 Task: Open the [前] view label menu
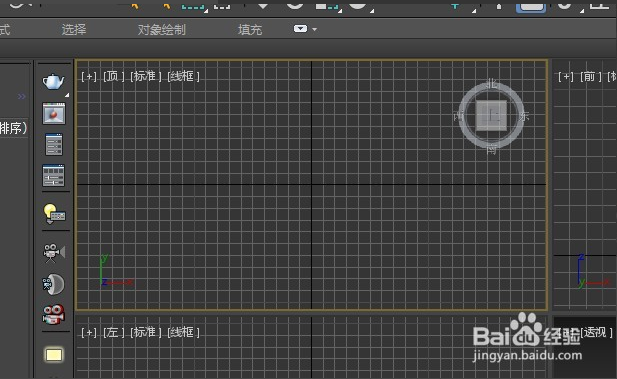591,76
